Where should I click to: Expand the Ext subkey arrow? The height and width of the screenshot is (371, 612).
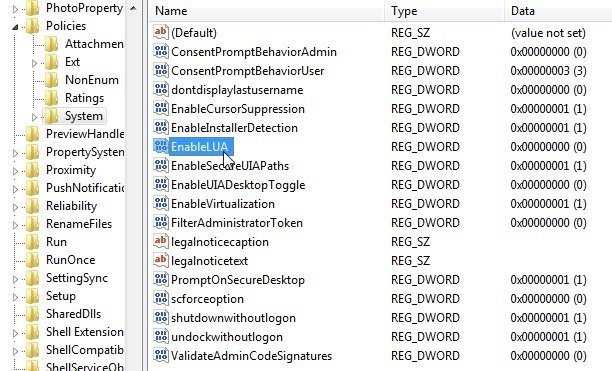point(34,63)
